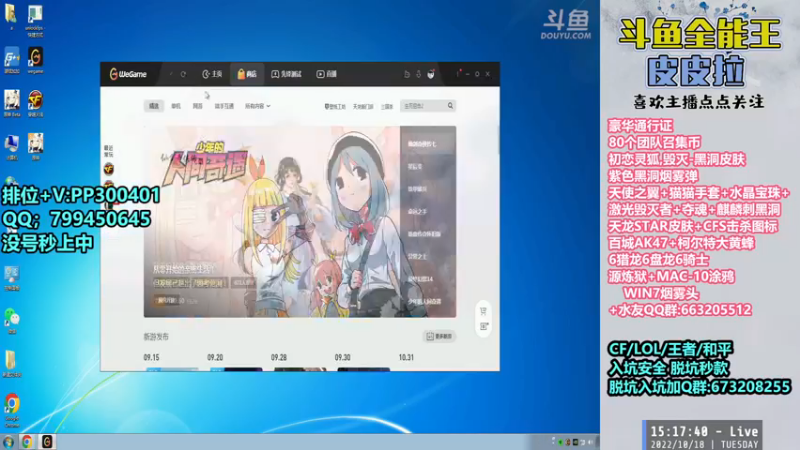Select the highlighted top entry in banner game list
The height and width of the screenshot is (450, 800).
[428, 144]
